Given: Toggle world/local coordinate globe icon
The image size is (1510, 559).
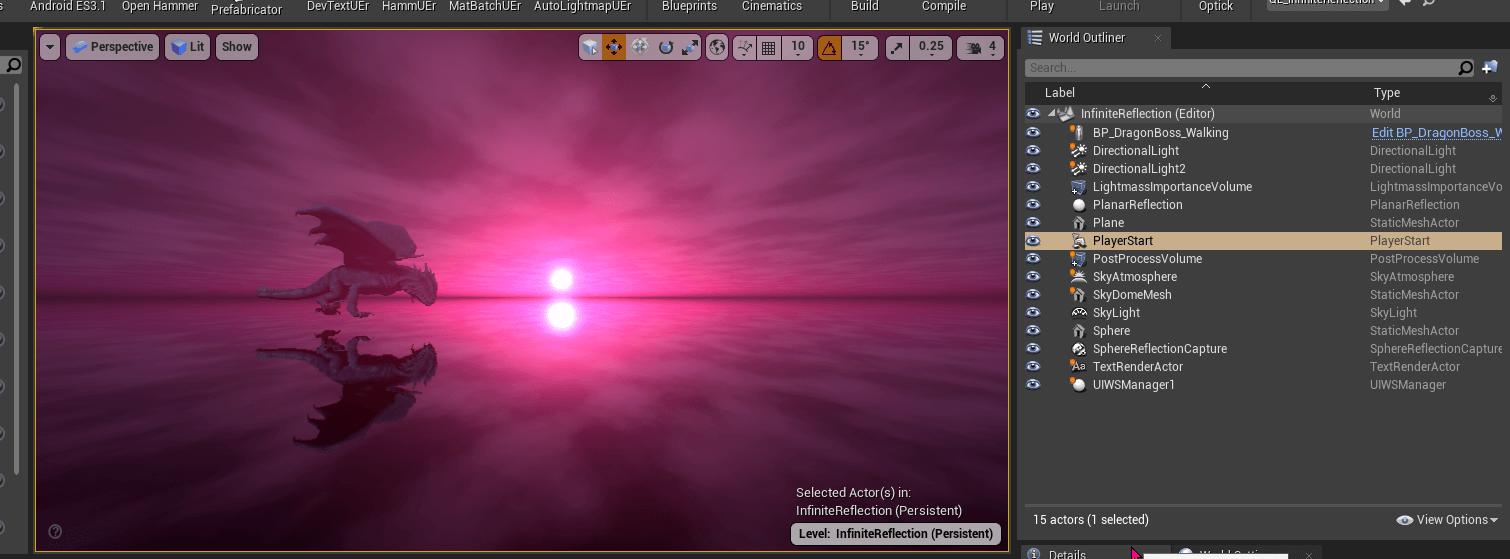Looking at the screenshot, I should pos(717,47).
